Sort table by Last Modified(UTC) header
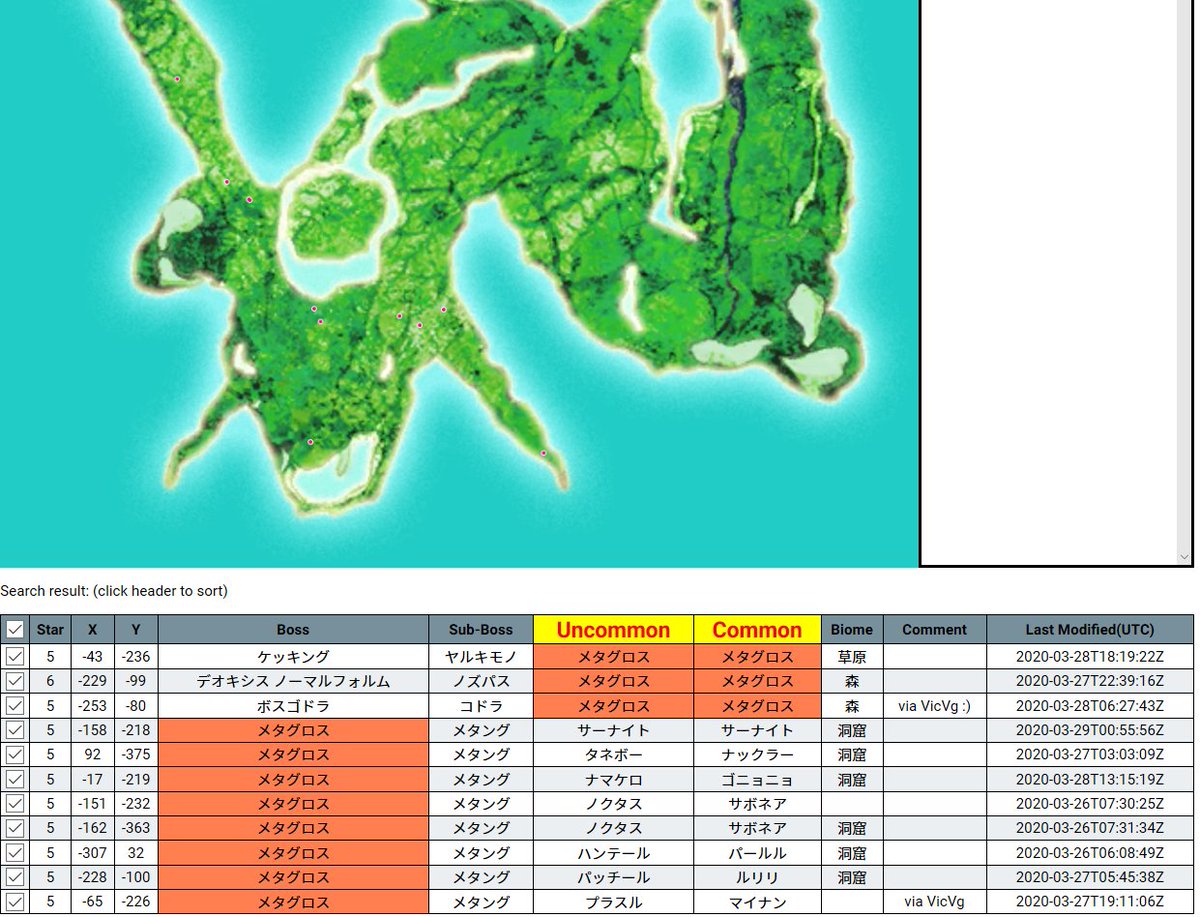 point(1089,630)
